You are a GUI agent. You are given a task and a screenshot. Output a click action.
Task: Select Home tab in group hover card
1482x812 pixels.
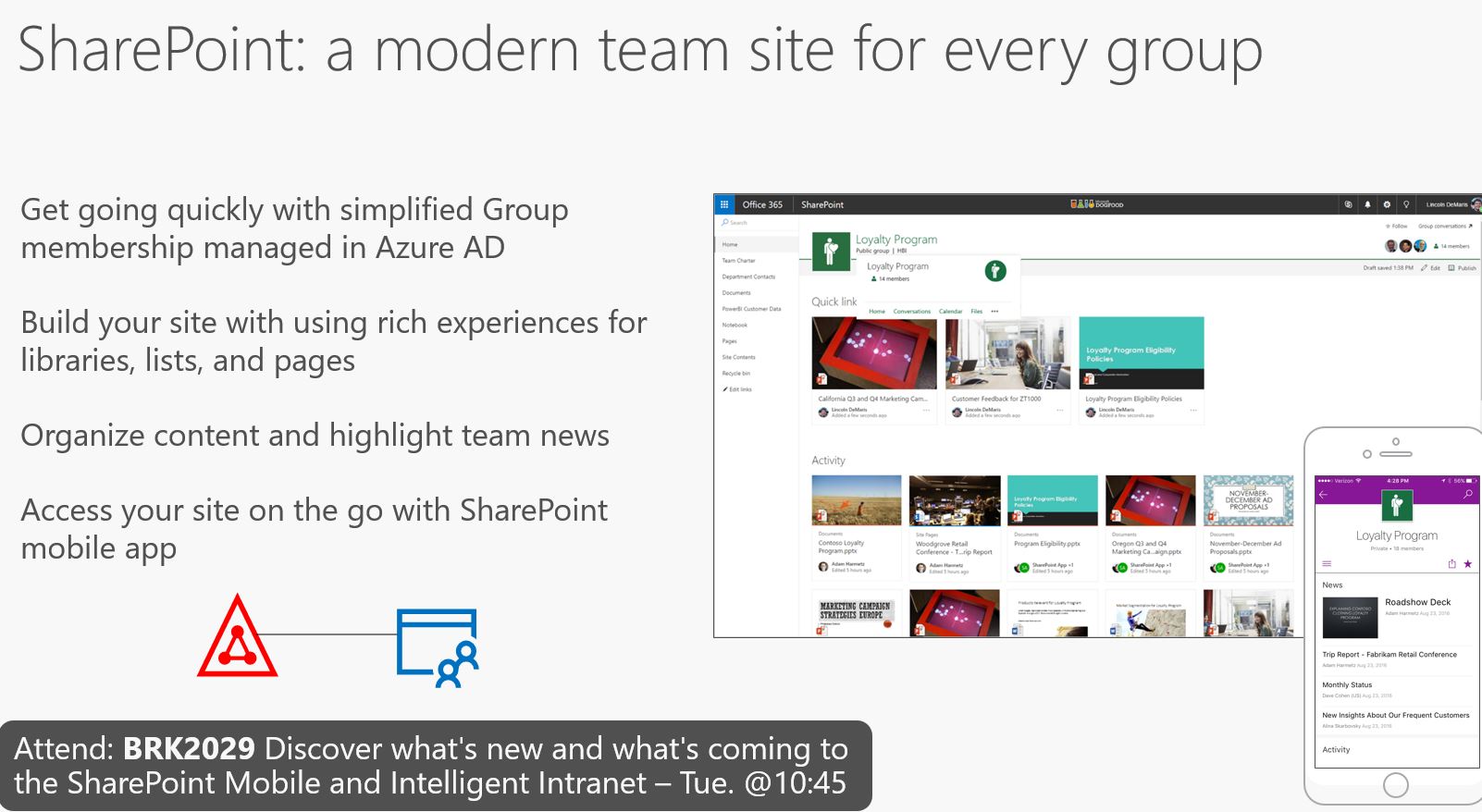click(877, 312)
